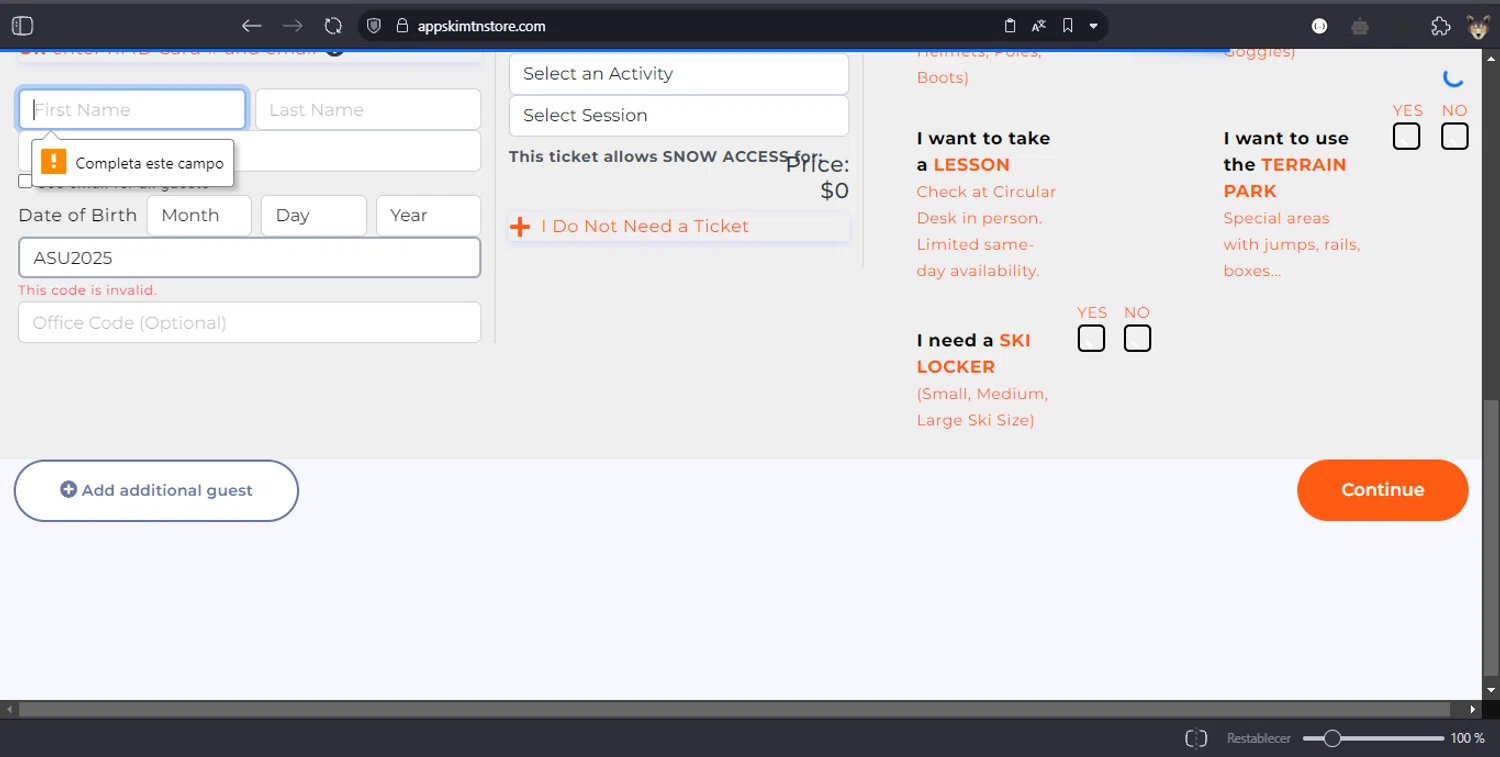
Task: Expand the Select an Activity dropdown
Action: 679,74
